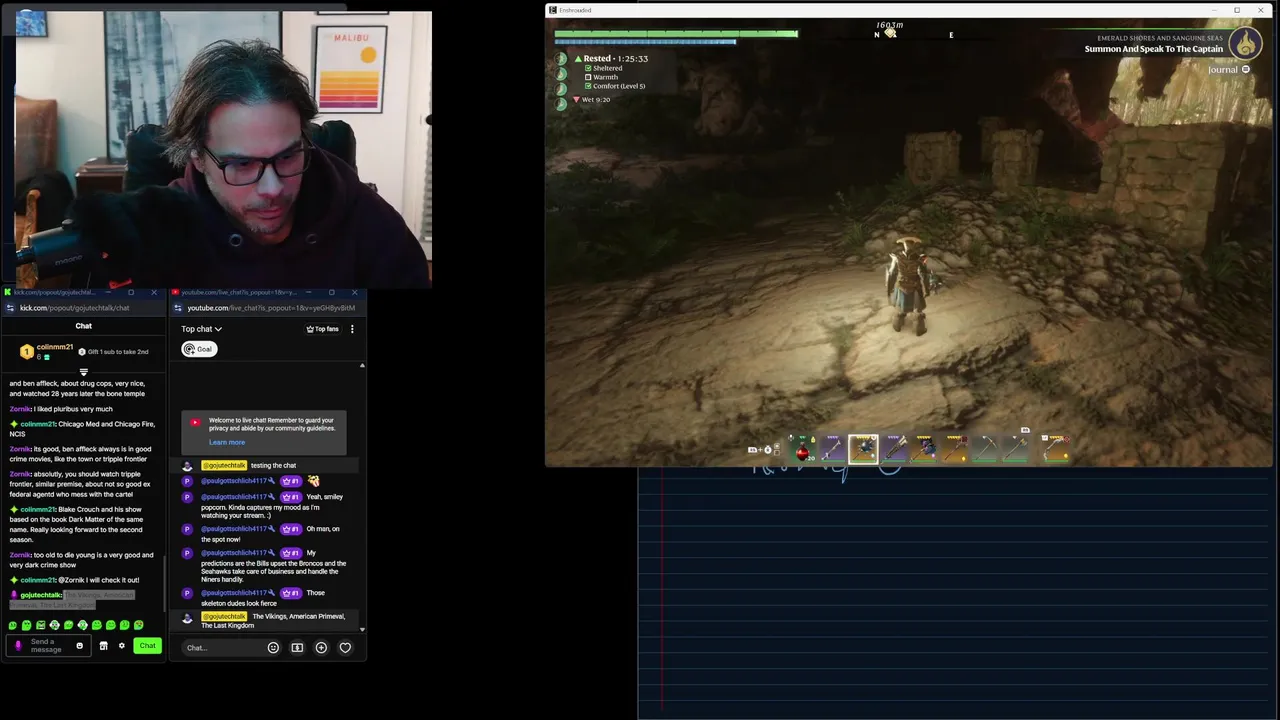Image resolution: width=1280 pixels, height=720 pixels.
Task: Click the webcam feed of the streamer
Action: (x=224, y=150)
